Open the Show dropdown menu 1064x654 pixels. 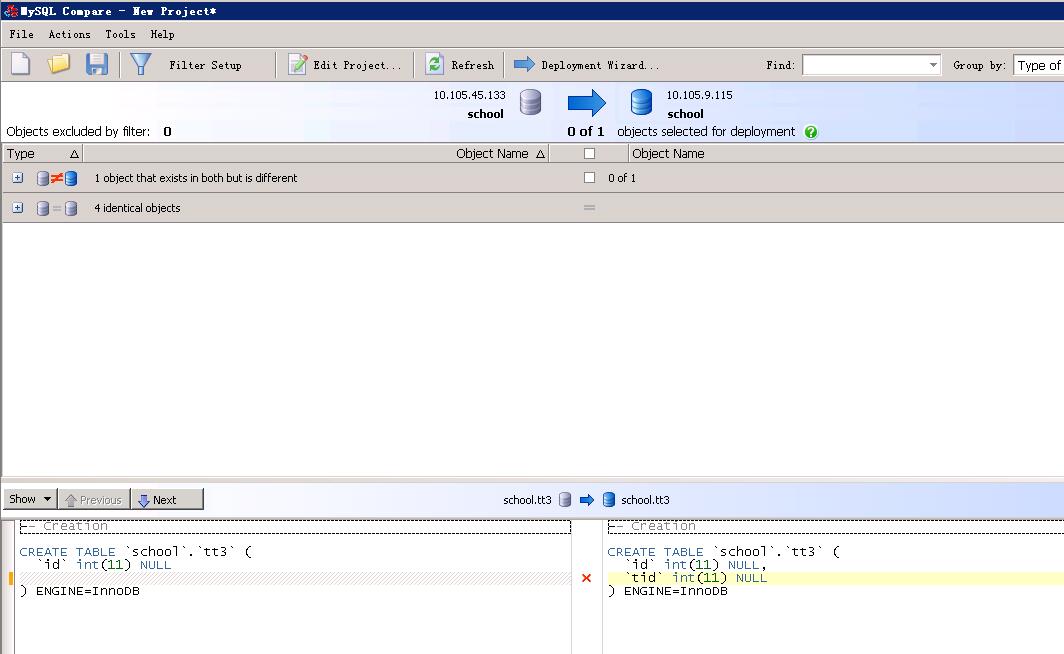click(30, 499)
